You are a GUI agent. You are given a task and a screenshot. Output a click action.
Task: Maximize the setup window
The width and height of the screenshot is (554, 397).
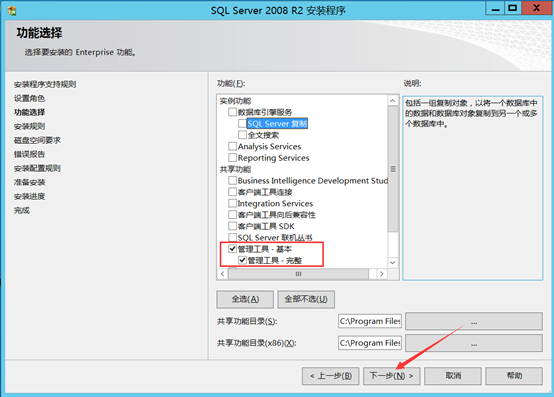pyautogui.click(x=513, y=8)
